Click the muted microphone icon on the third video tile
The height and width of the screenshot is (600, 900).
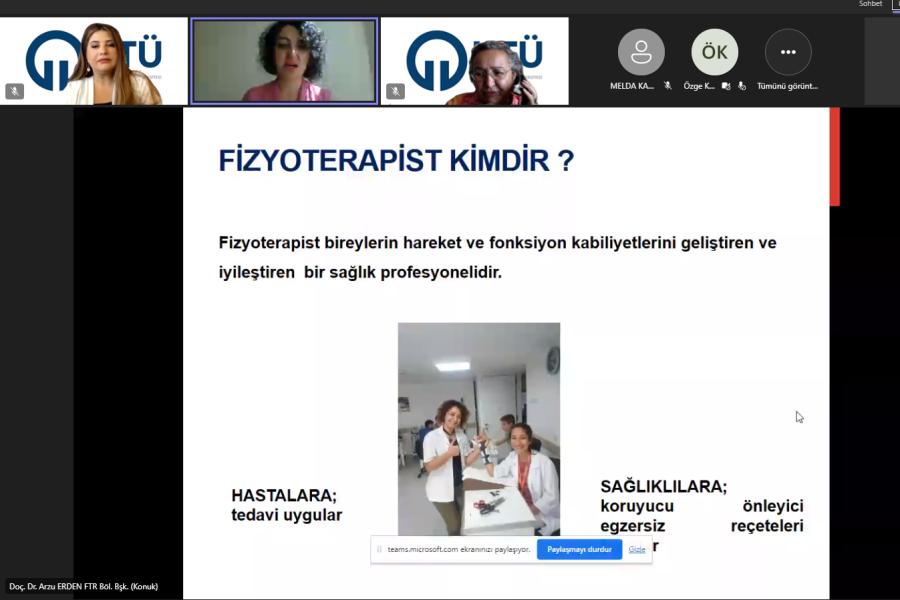[395, 91]
